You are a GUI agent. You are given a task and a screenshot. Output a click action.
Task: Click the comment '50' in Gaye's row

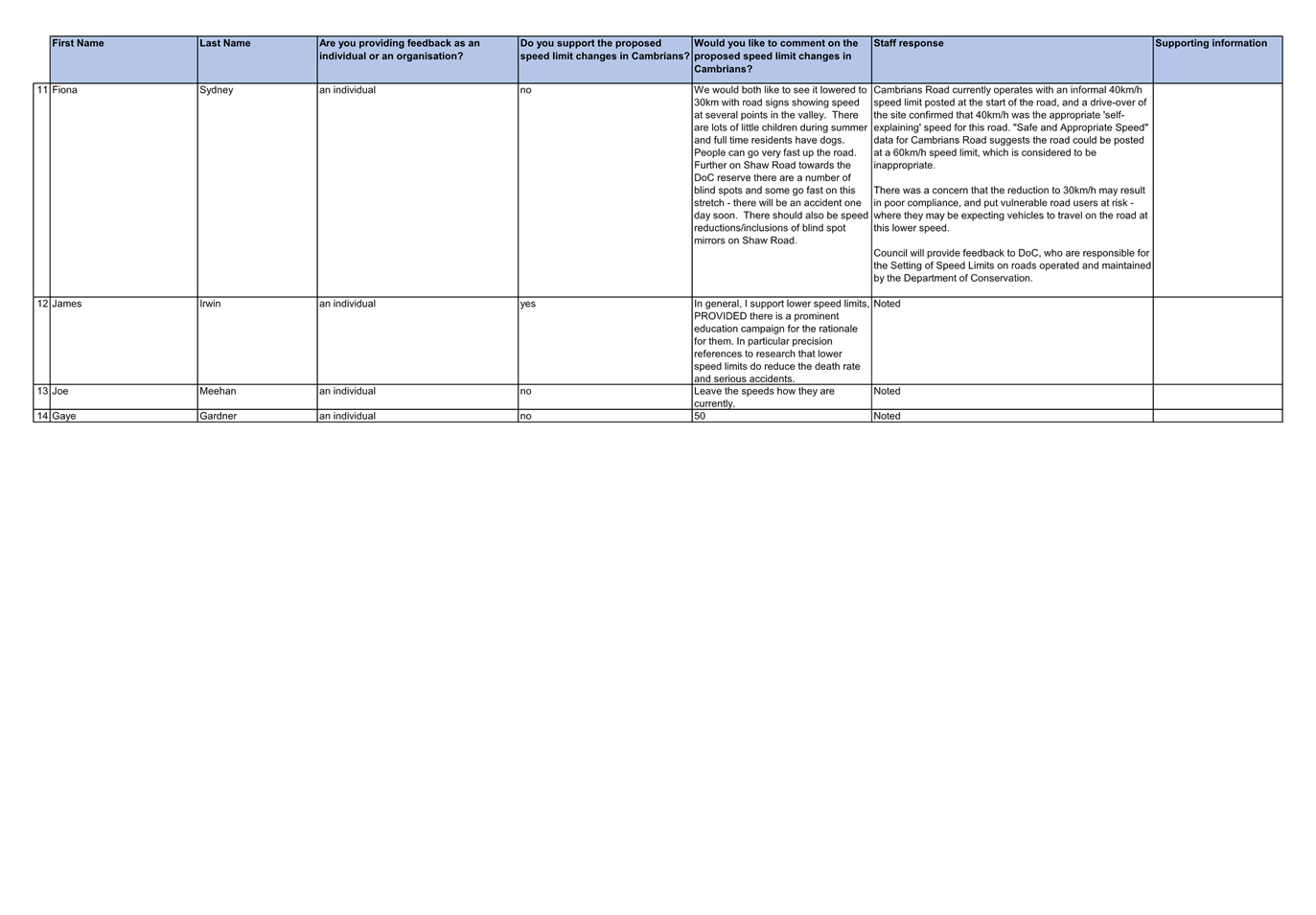pyautogui.click(x=700, y=416)
